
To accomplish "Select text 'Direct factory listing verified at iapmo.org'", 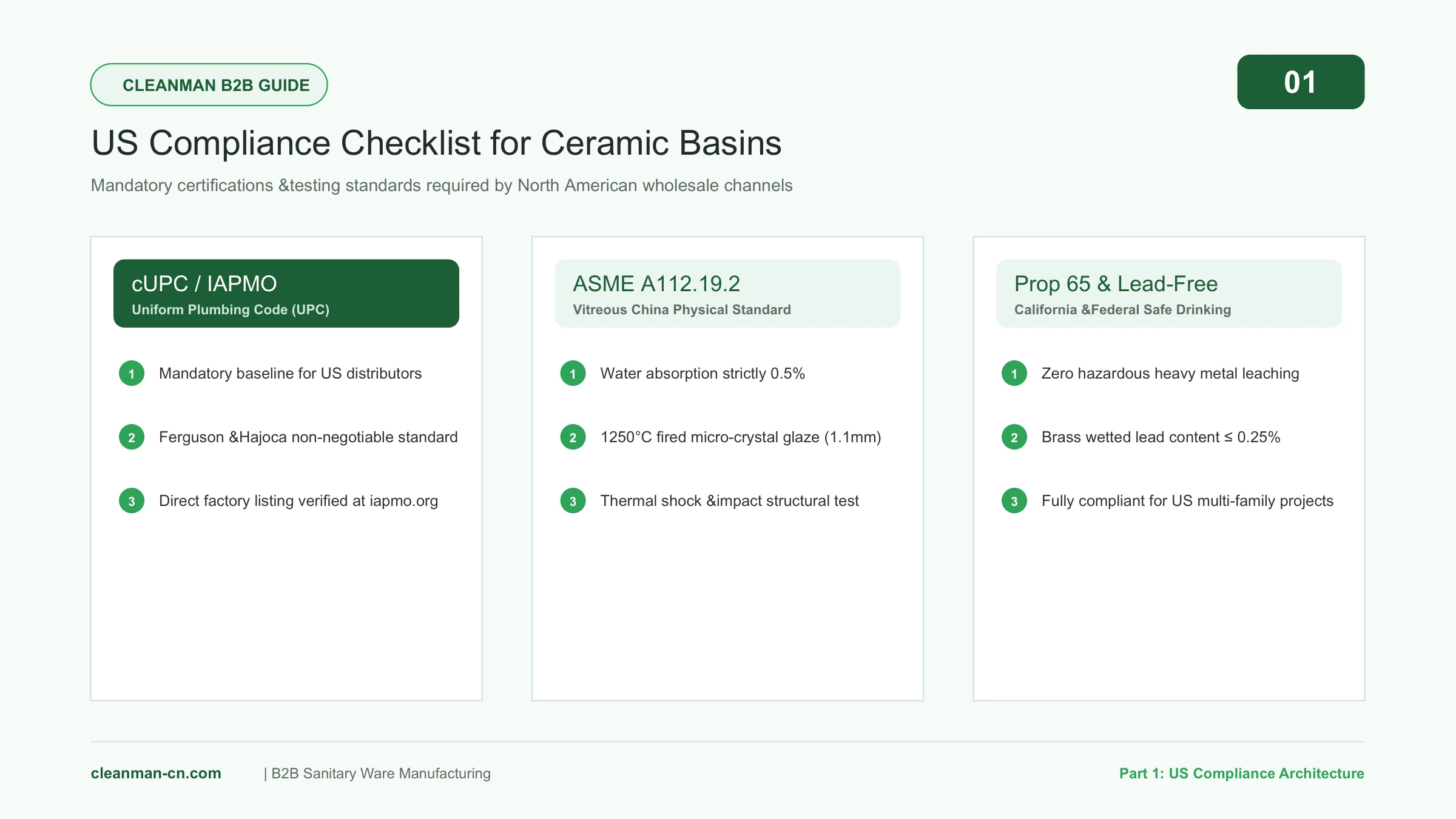I will [x=298, y=500].
